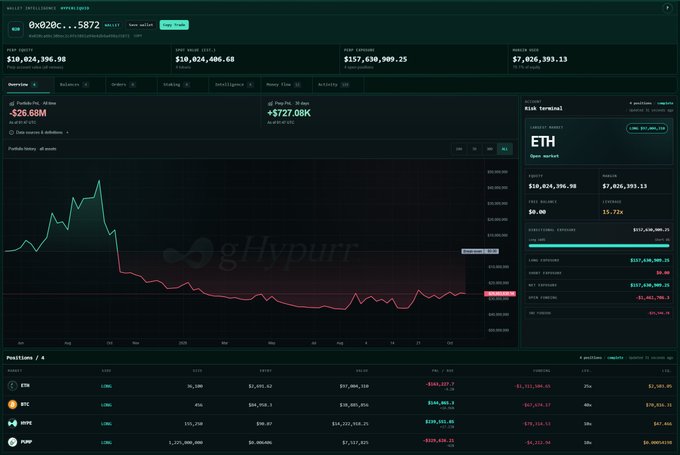Click the HYPE PnL $239,551.05
The image size is (680, 455).
pos(439,422)
